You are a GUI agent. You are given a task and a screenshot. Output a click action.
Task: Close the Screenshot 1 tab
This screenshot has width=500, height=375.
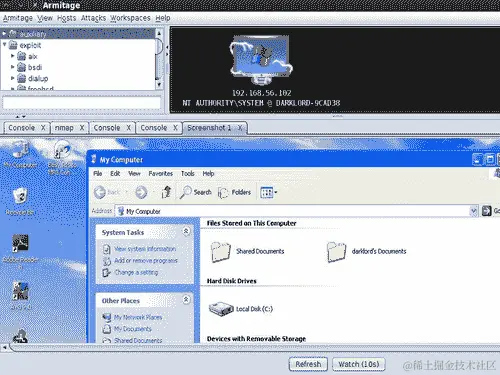click(240, 128)
